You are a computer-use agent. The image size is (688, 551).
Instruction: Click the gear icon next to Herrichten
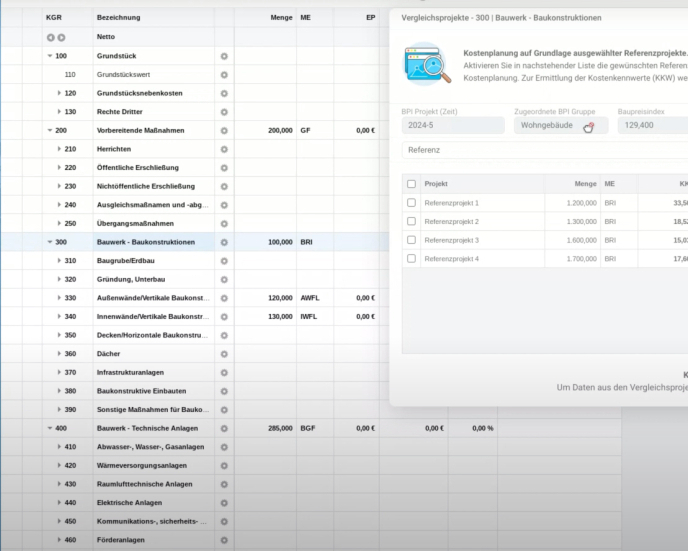[x=224, y=149]
